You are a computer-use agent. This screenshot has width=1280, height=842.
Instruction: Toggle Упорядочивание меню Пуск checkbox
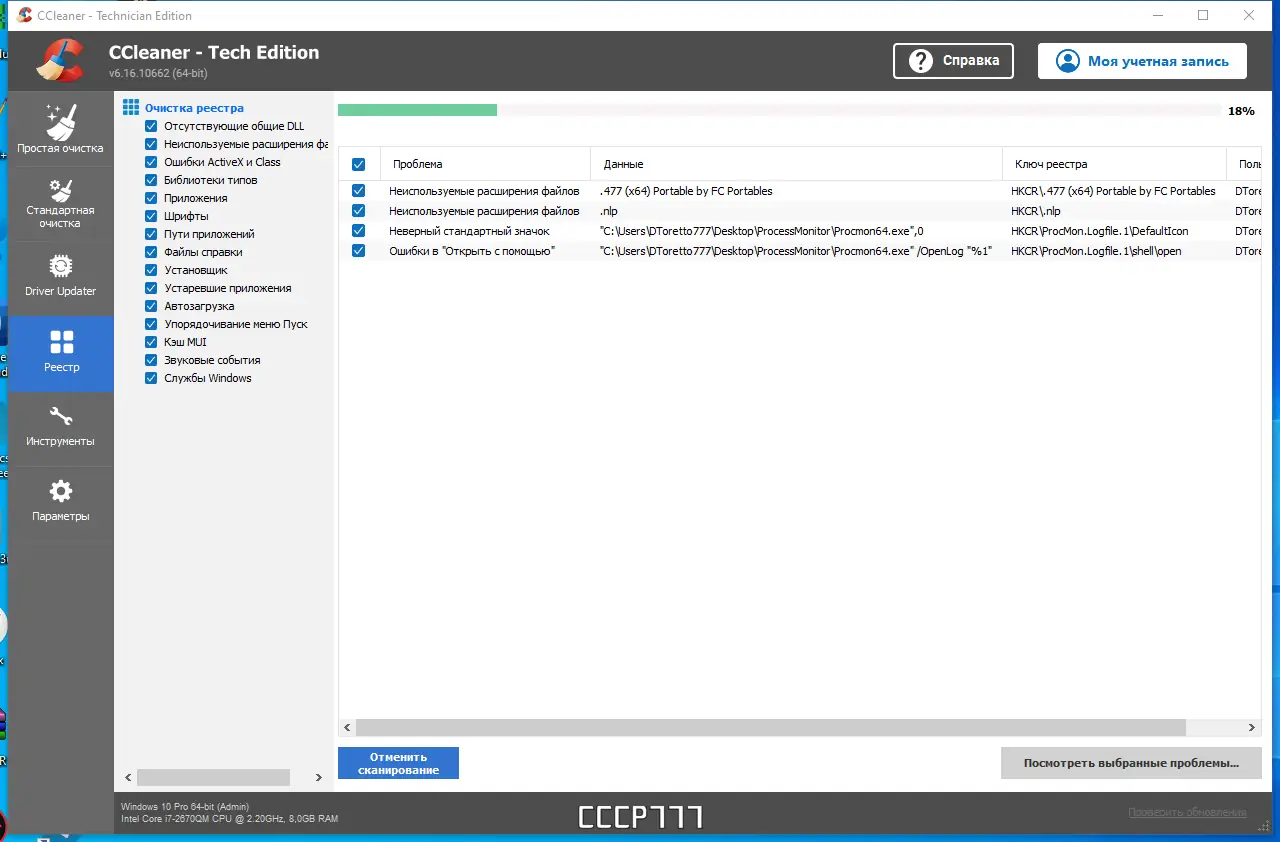(151, 324)
